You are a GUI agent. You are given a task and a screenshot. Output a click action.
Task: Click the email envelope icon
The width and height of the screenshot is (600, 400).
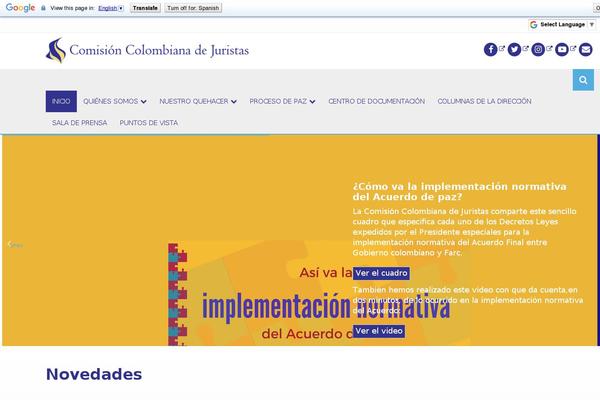click(x=585, y=50)
